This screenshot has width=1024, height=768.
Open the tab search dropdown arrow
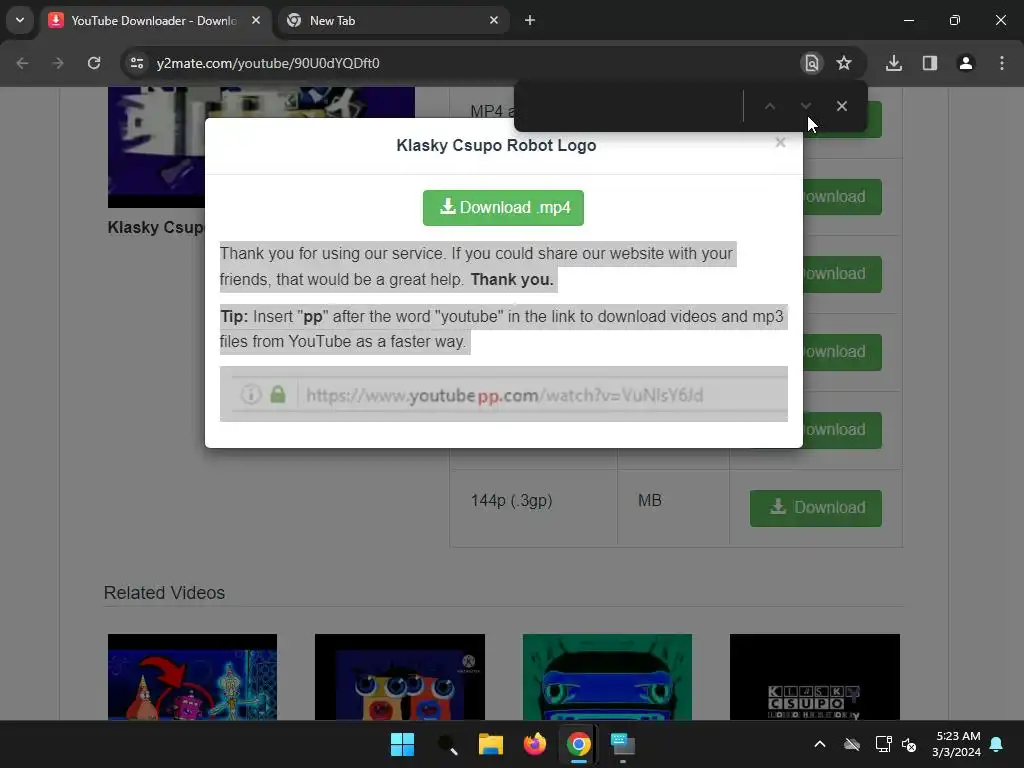coord(20,20)
